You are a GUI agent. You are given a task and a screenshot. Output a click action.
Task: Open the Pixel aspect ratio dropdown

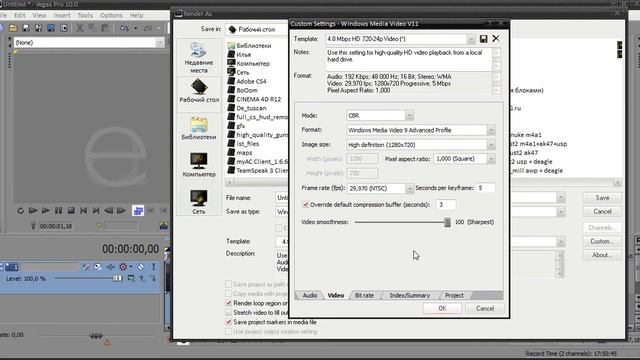click(491, 159)
